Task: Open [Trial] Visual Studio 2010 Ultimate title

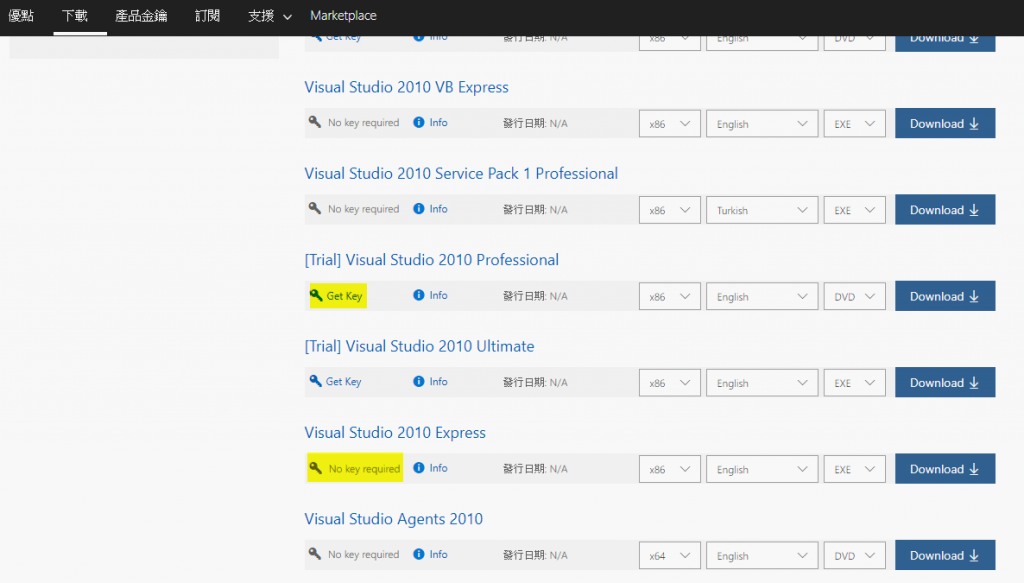Action: [x=419, y=346]
